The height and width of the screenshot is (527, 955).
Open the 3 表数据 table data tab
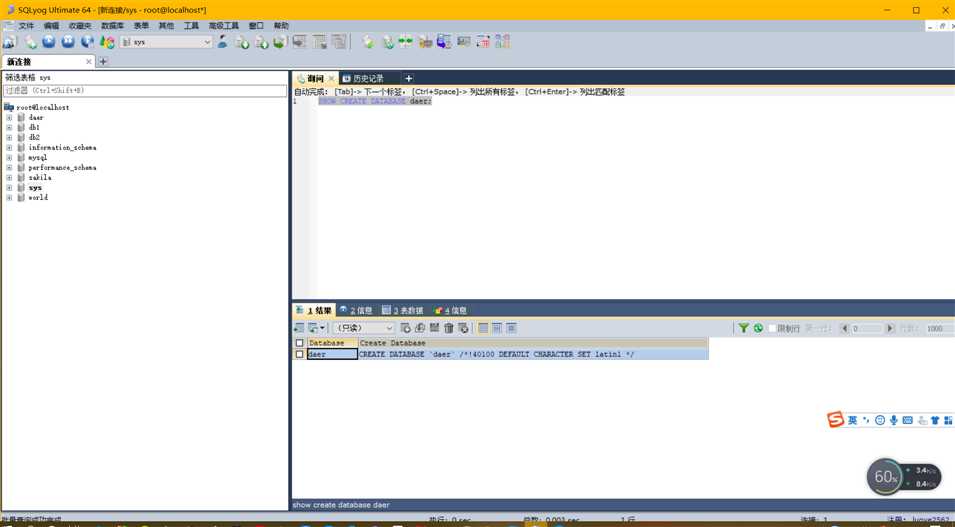[x=403, y=310]
